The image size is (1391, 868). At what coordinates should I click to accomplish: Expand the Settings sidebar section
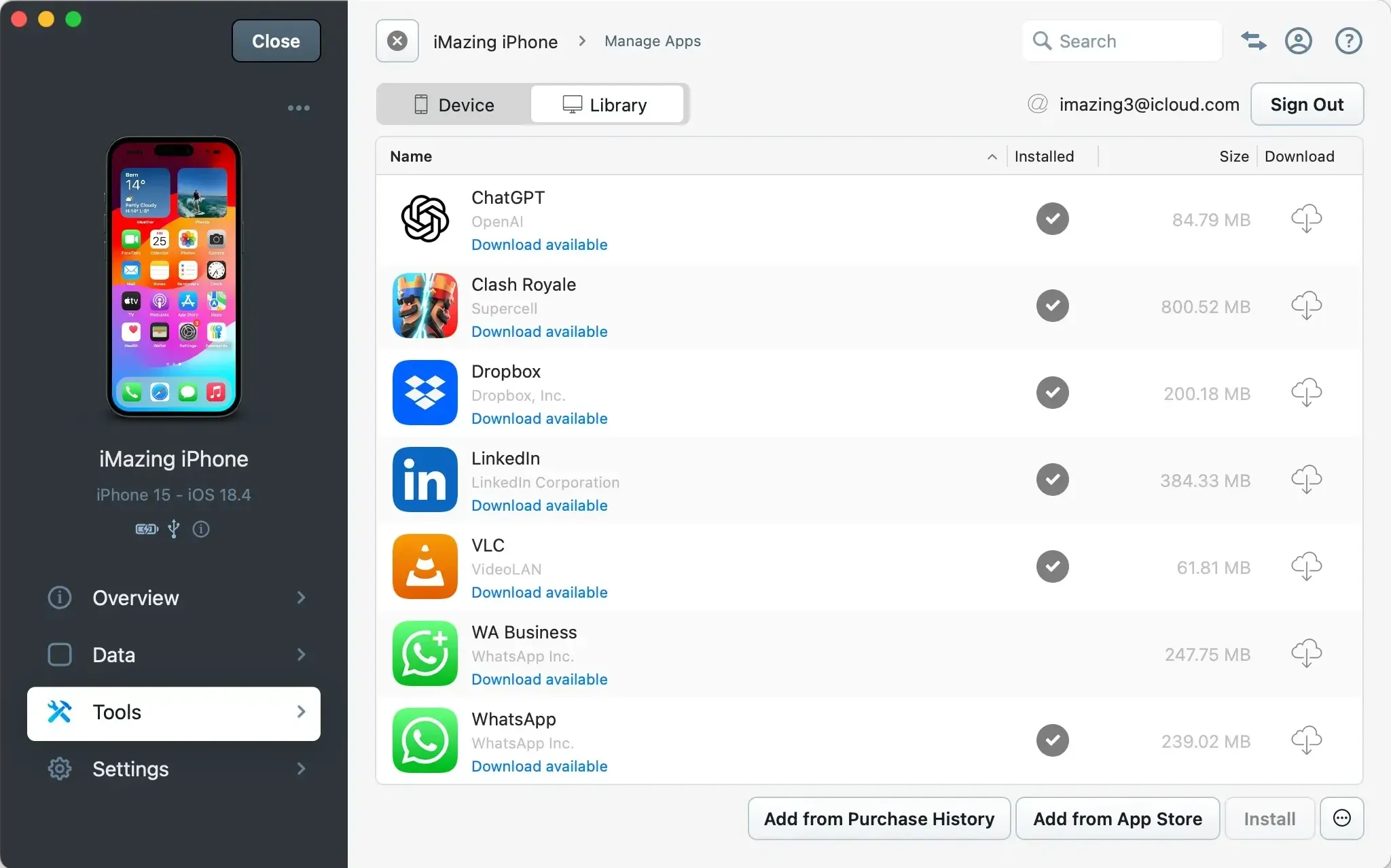pyautogui.click(x=130, y=769)
